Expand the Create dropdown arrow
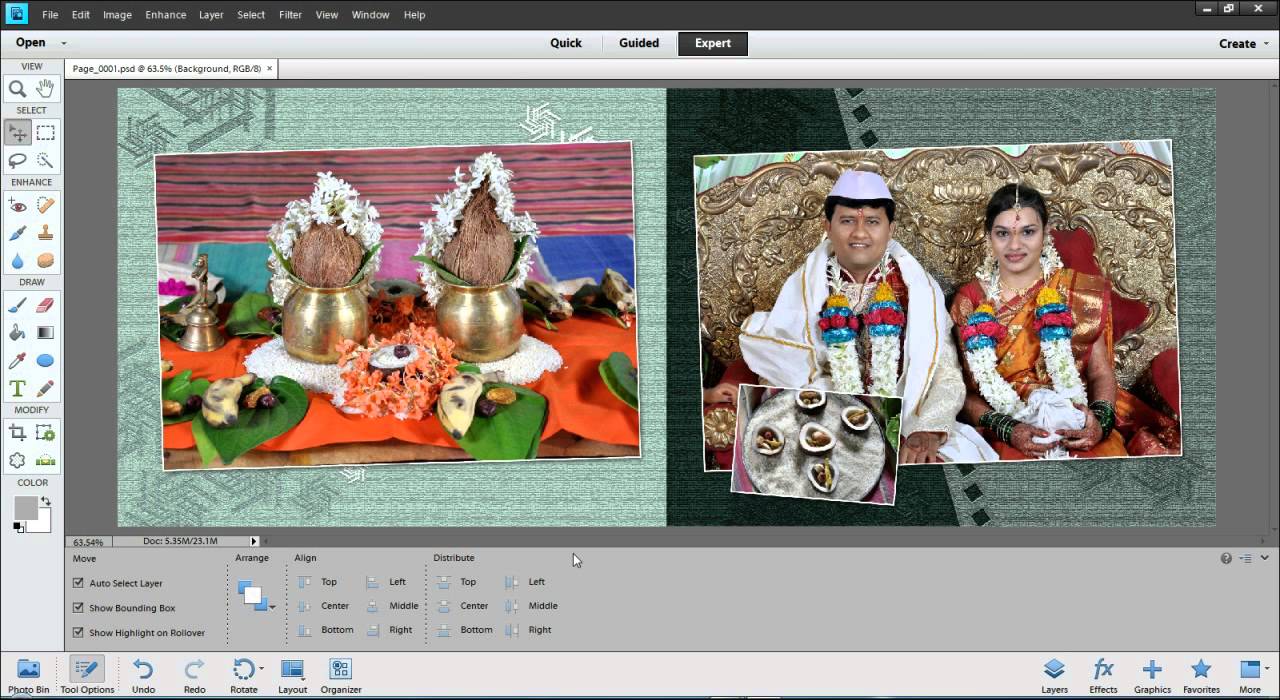1280x700 pixels. 1265,44
